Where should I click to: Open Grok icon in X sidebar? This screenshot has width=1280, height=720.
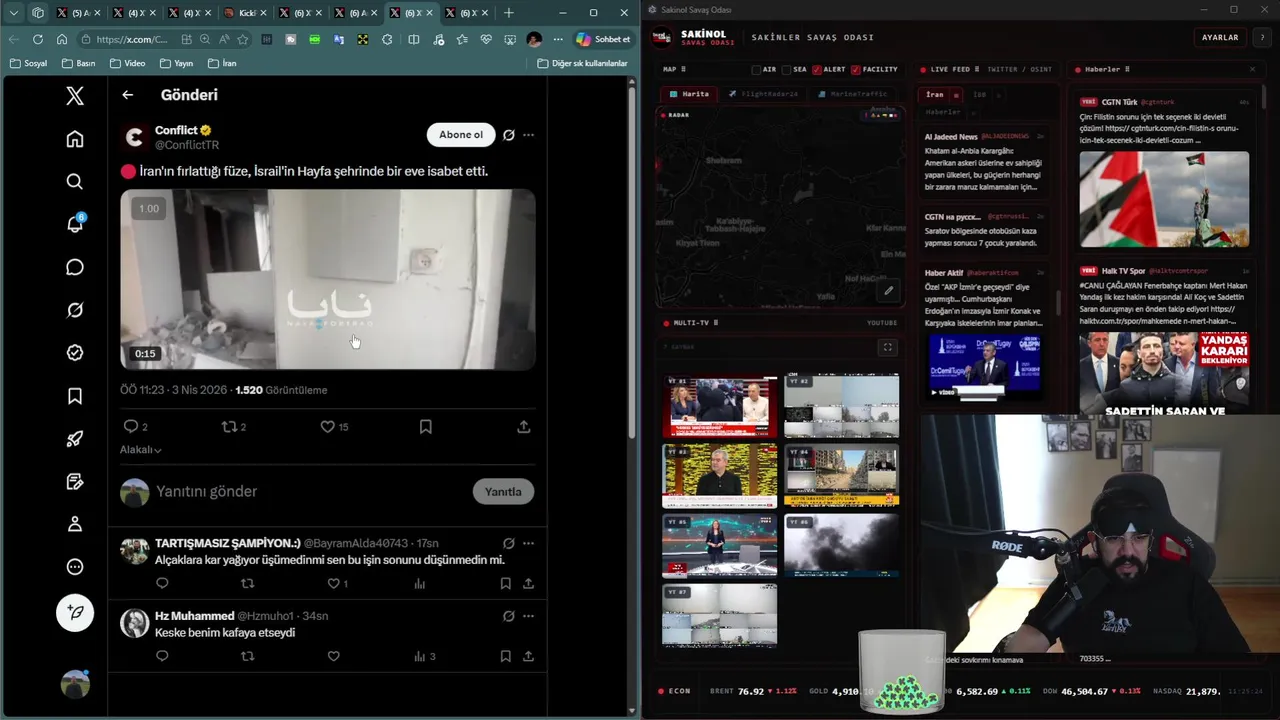point(75,310)
